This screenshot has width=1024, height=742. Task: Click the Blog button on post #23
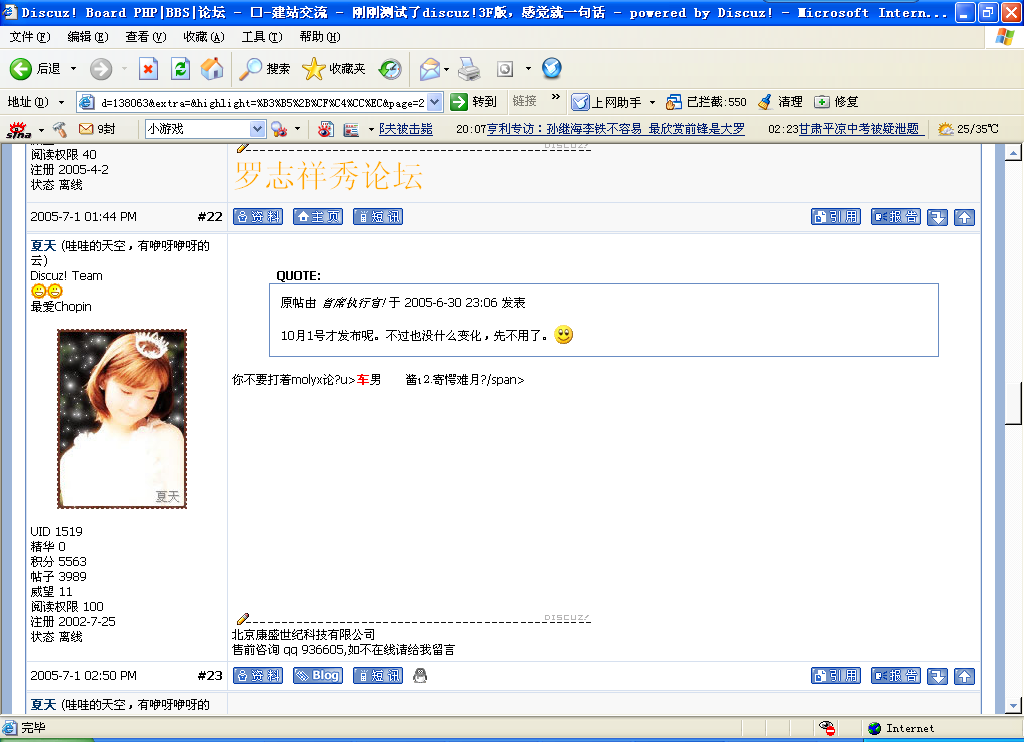point(318,676)
